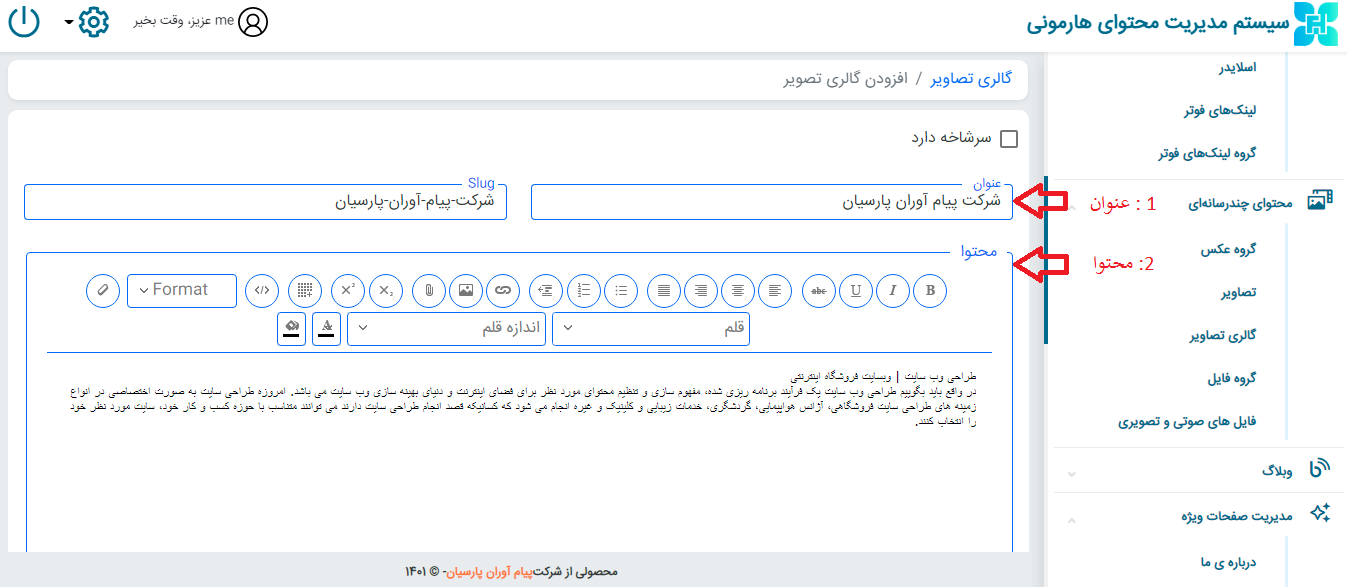Open the قلم font dropdown
1347x587 pixels.
tap(651, 329)
